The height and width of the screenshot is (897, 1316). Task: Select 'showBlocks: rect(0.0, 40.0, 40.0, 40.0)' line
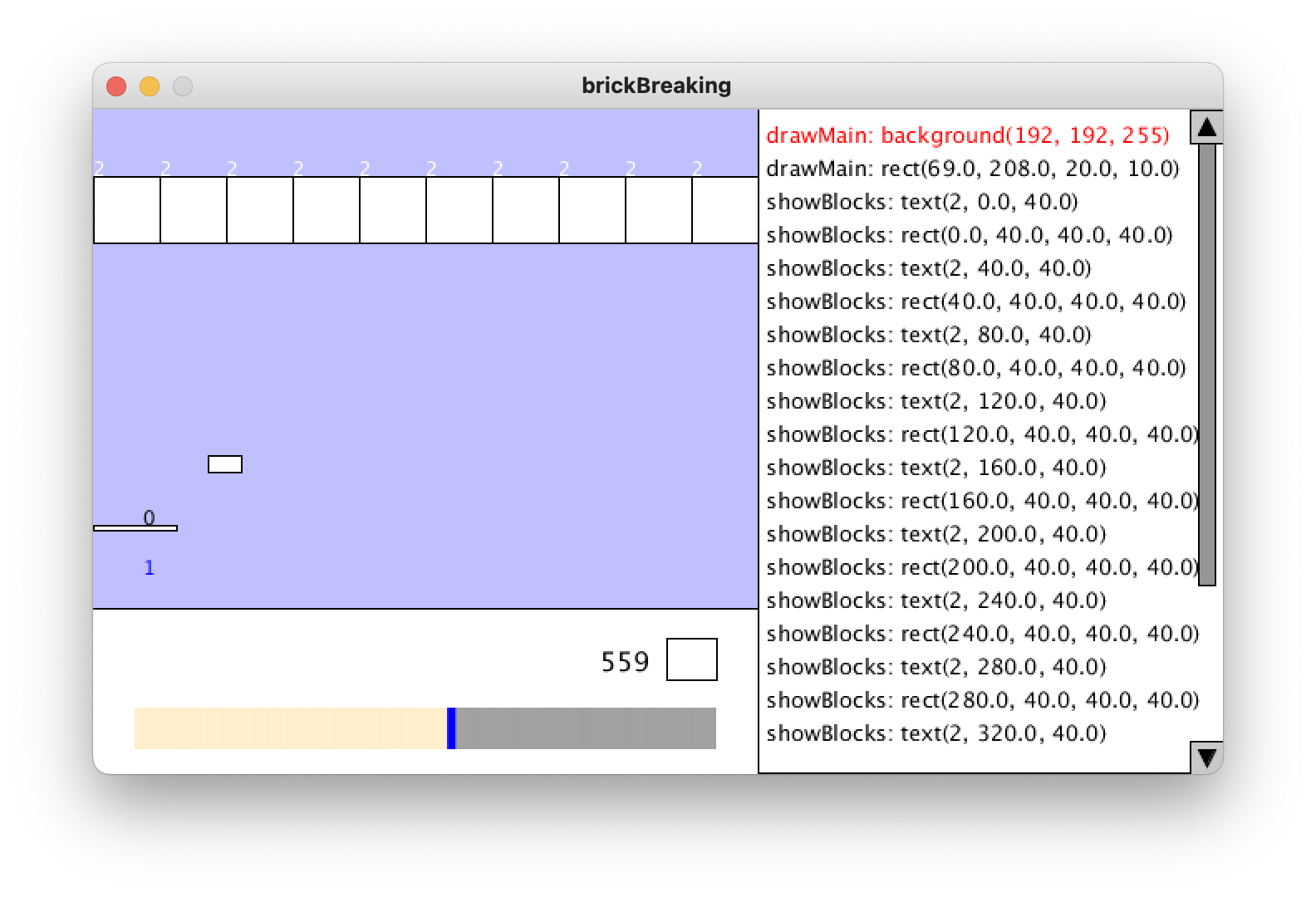[x=970, y=235]
